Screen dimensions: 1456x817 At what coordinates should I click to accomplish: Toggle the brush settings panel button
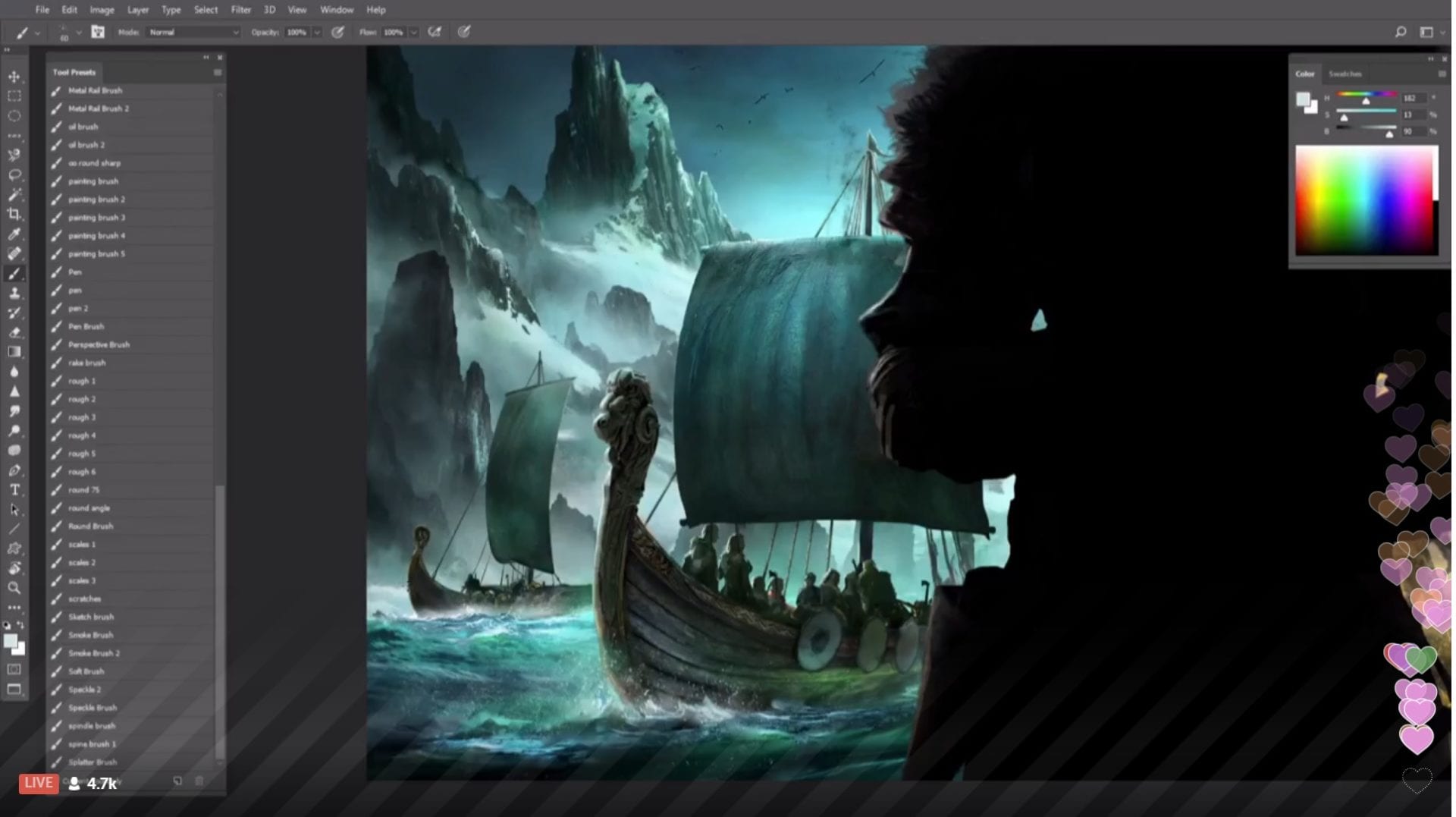point(98,32)
